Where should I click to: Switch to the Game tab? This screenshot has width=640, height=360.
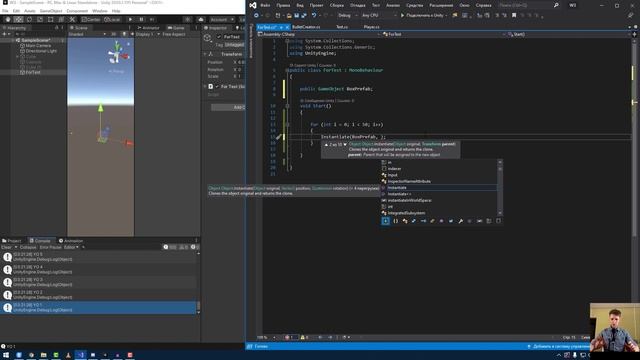[176, 28]
